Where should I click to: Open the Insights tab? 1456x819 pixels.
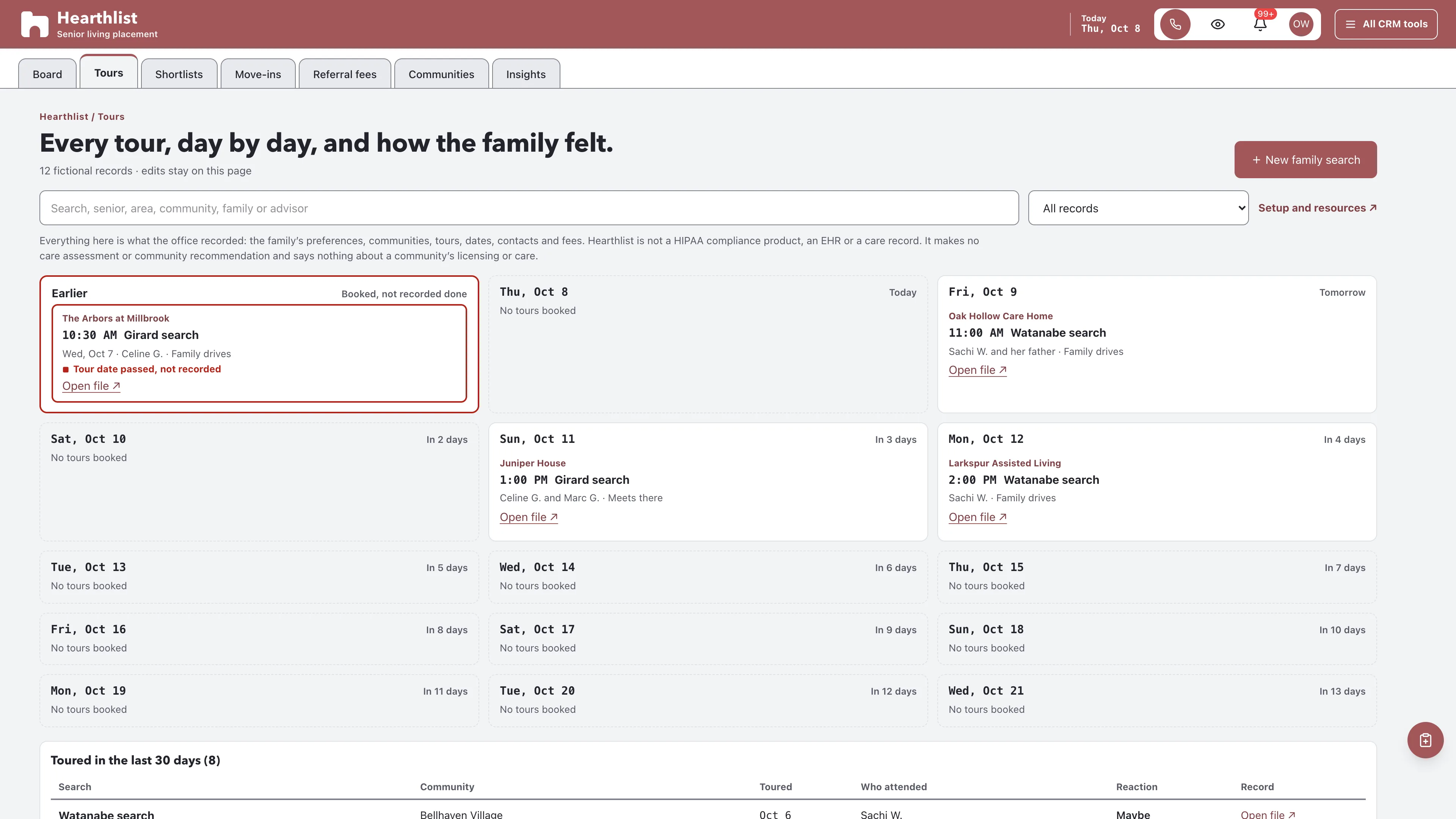coord(526,74)
